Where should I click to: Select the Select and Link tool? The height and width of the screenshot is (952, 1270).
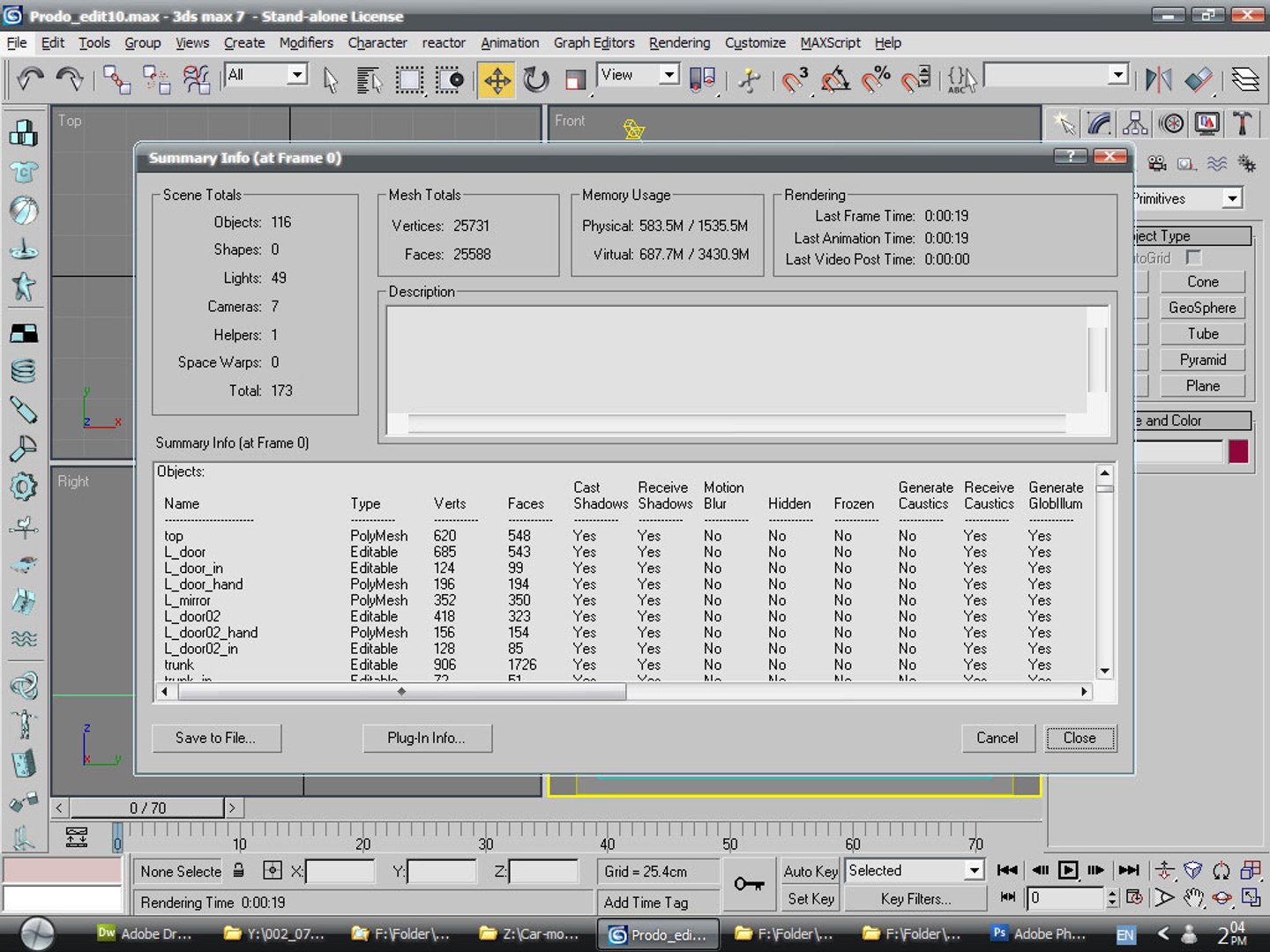tap(116, 79)
